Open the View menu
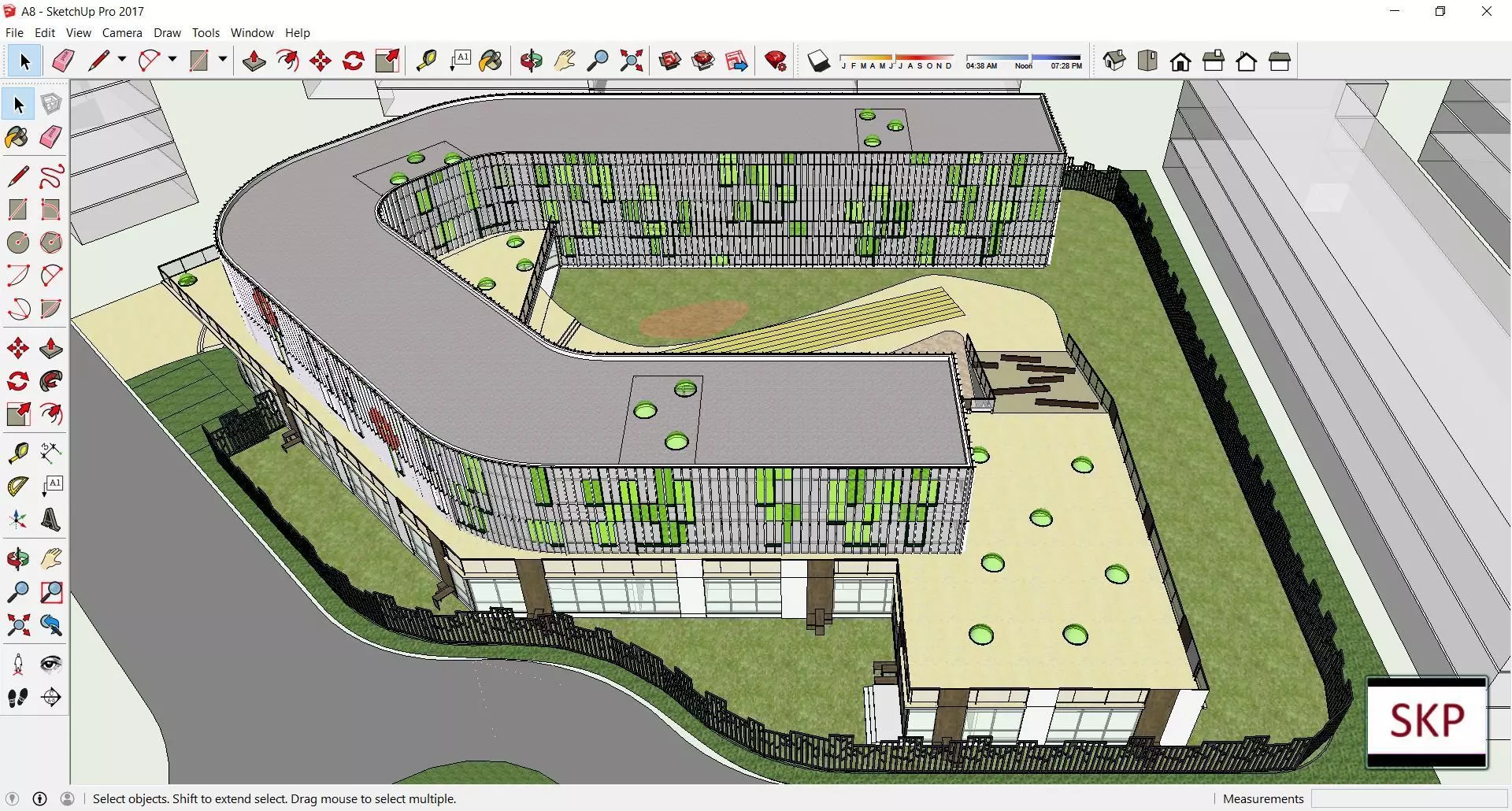Viewport: 1512px width, 811px height. [78, 33]
